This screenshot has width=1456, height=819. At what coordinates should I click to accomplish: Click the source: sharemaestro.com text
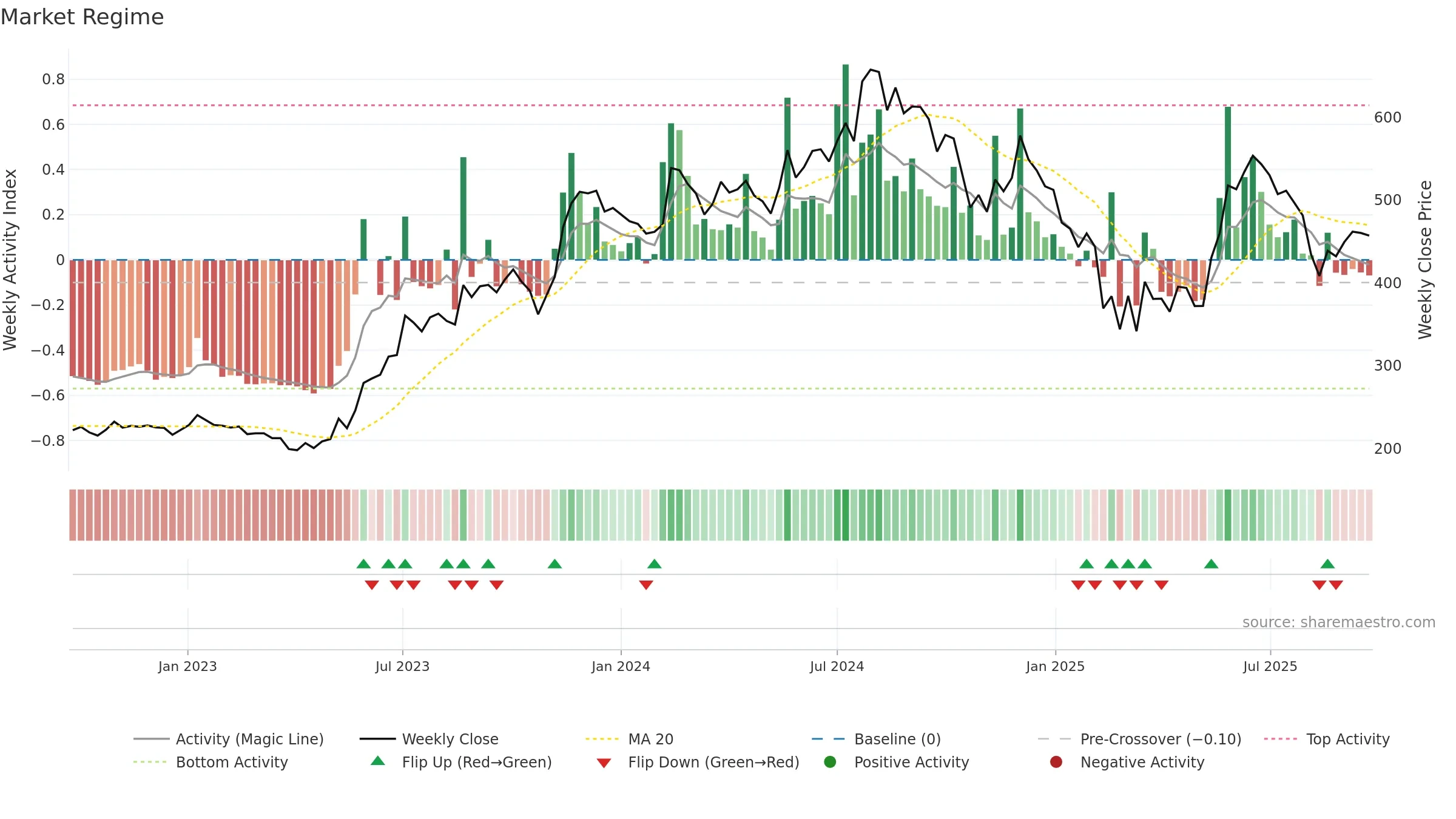[1339, 622]
